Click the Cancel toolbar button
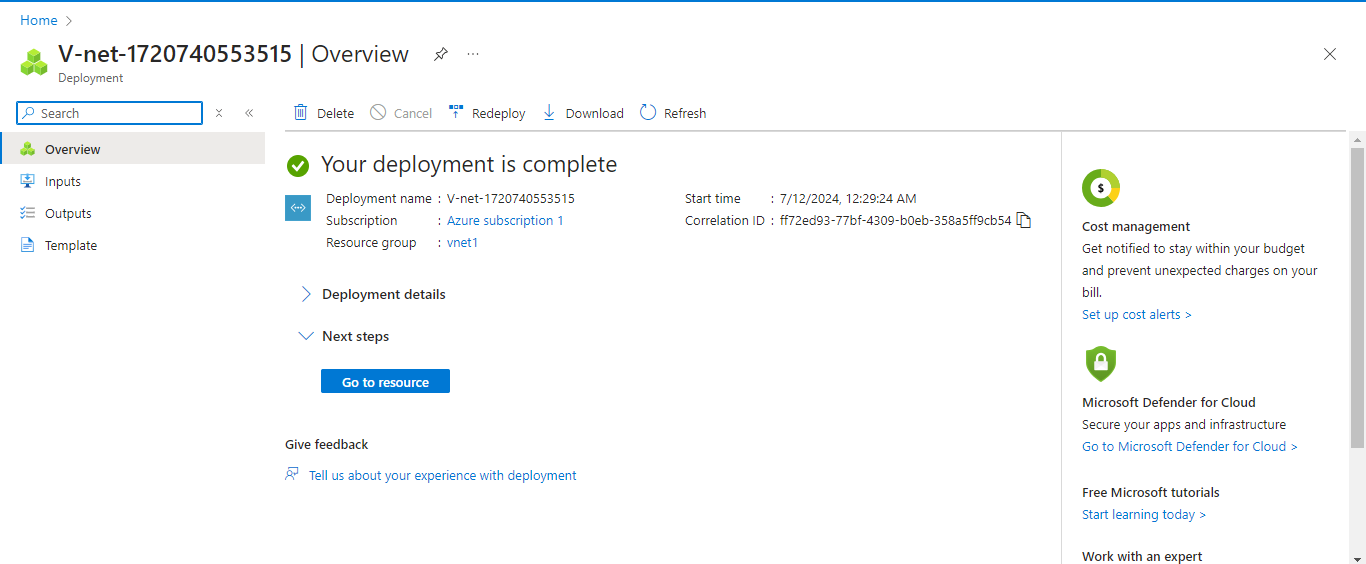The width and height of the screenshot is (1366, 564). coord(401,113)
